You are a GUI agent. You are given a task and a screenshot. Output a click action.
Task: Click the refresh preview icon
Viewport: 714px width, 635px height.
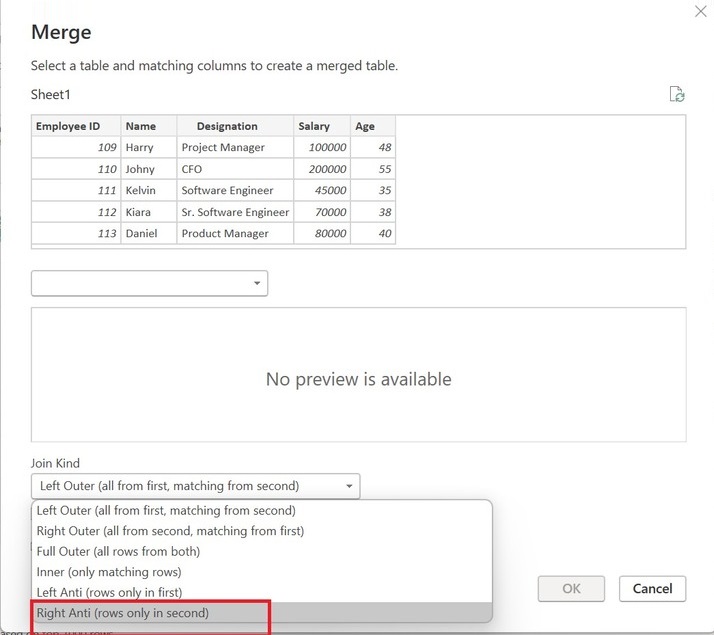click(x=677, y=95)
